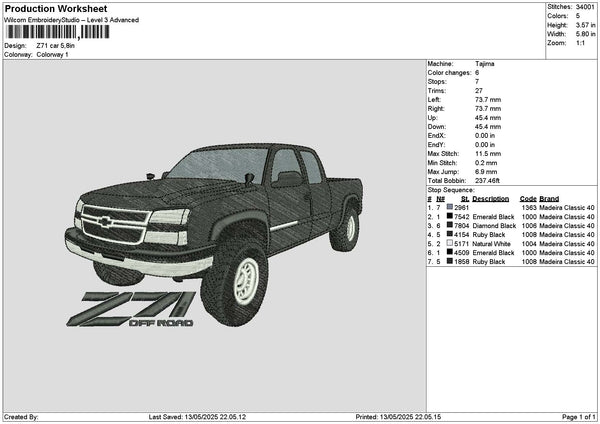Viewport: 600px width, 424px height.
Task: Click the Color changes value '6'
Action: [477, 73]
